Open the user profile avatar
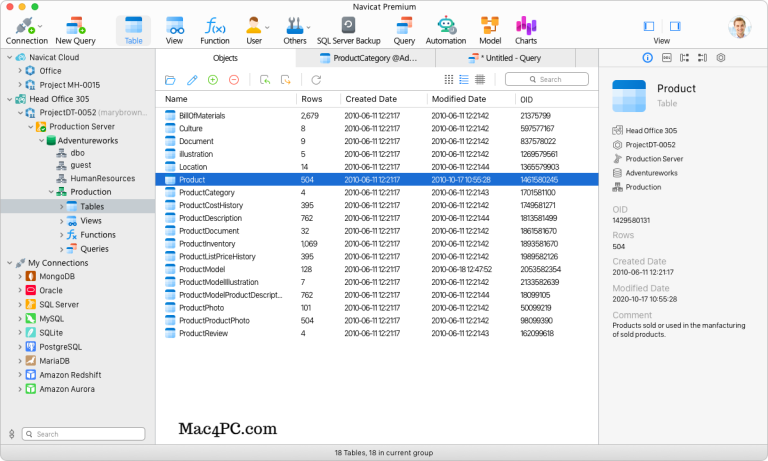 (740, 27)
